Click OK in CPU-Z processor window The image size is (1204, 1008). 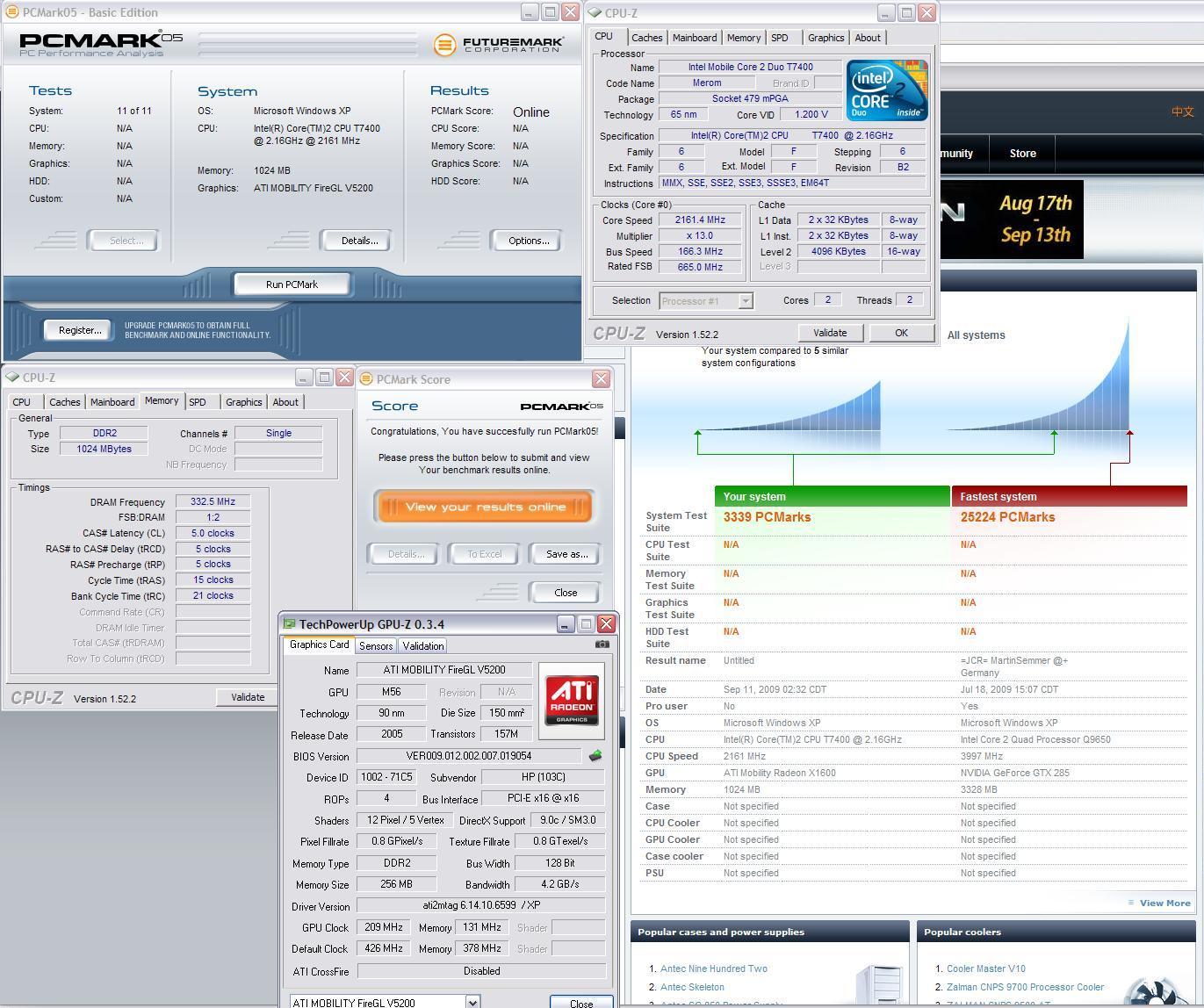901,333
